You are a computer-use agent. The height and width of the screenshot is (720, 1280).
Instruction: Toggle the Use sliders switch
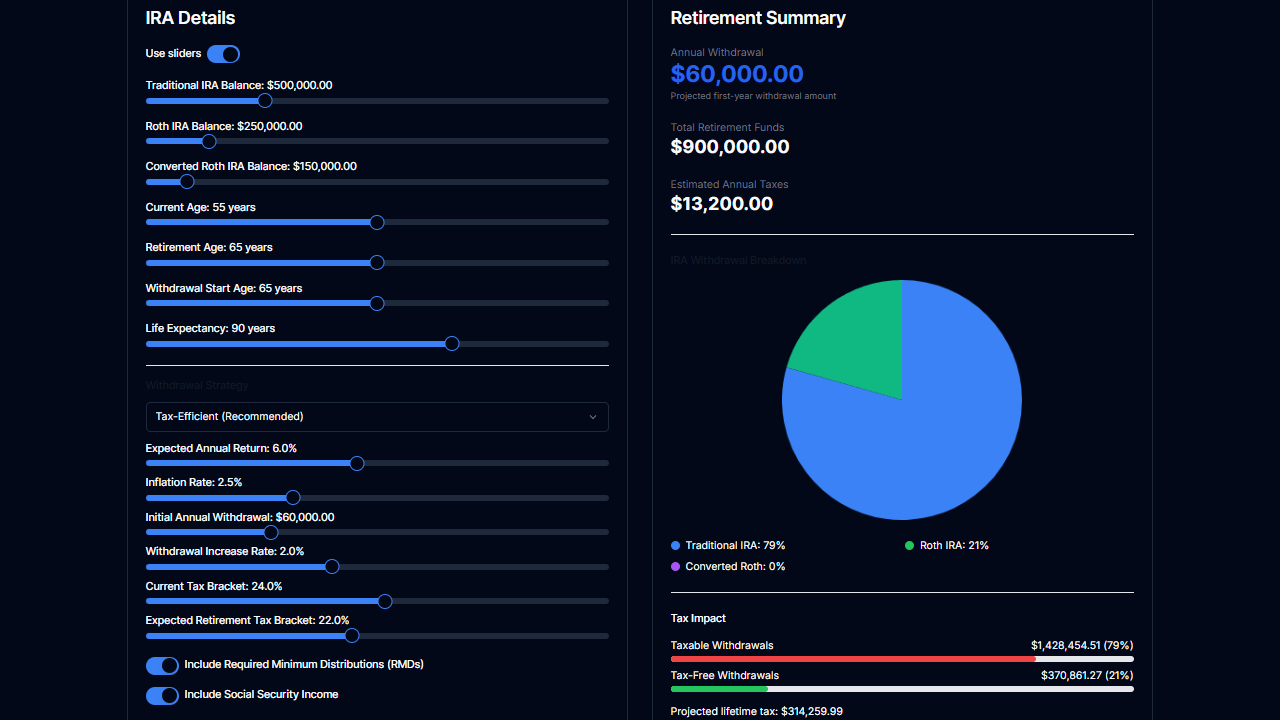pos(223,54)
